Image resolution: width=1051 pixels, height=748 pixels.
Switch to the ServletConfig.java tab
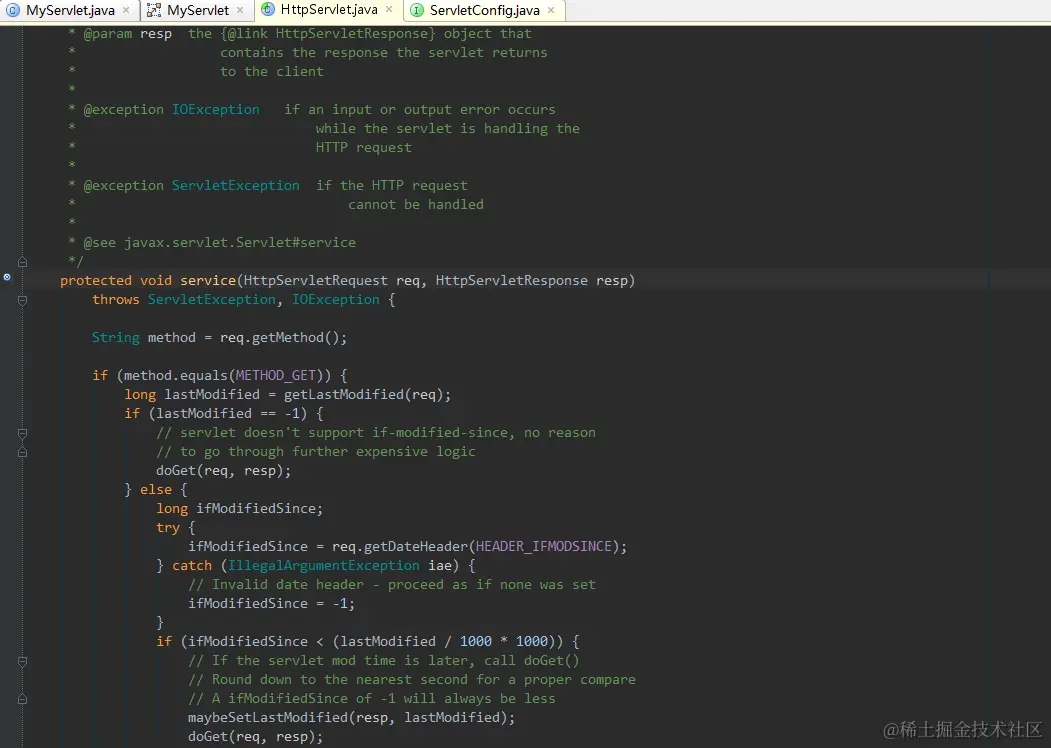pyautogui.click(x=484, y=10)
